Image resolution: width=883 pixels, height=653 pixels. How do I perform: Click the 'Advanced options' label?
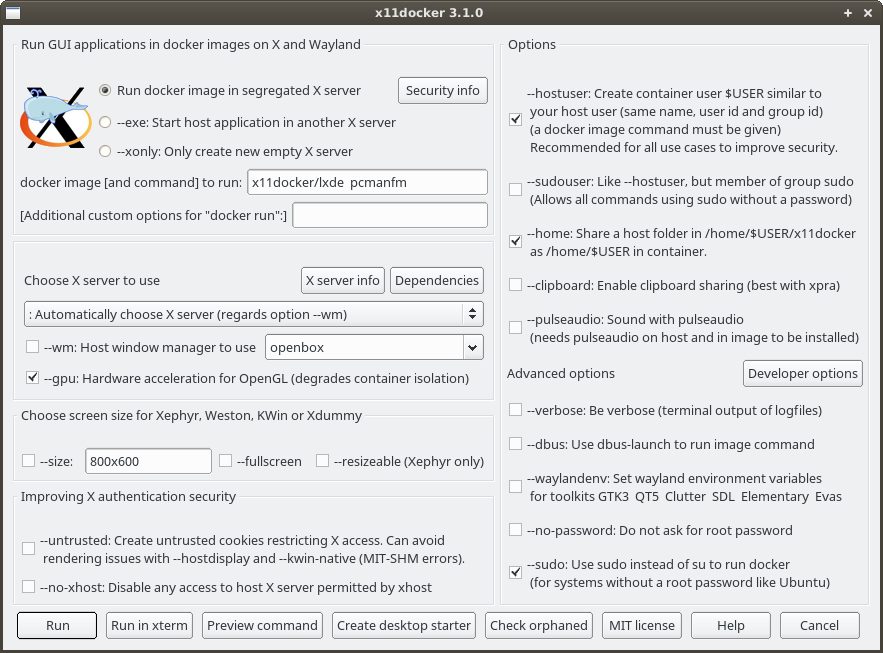(561, 373)
